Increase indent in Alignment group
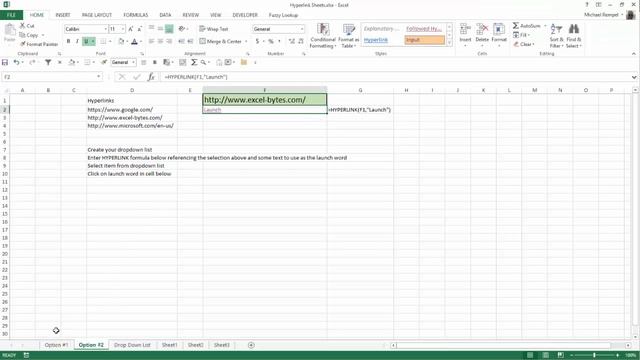Viewport: 640px width, 360px height. point(190,41)
